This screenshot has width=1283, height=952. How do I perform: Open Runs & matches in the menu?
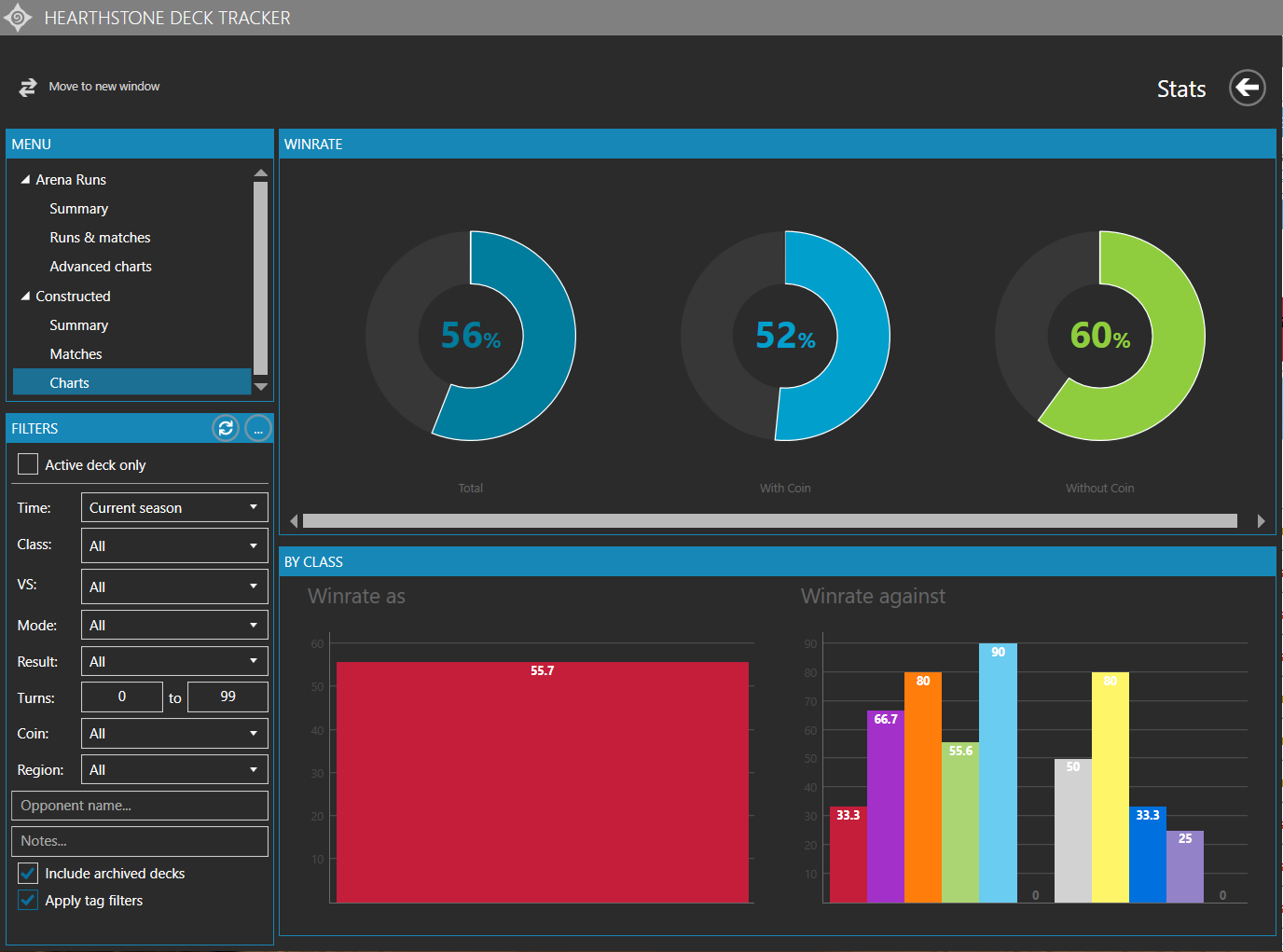point(100,238)
